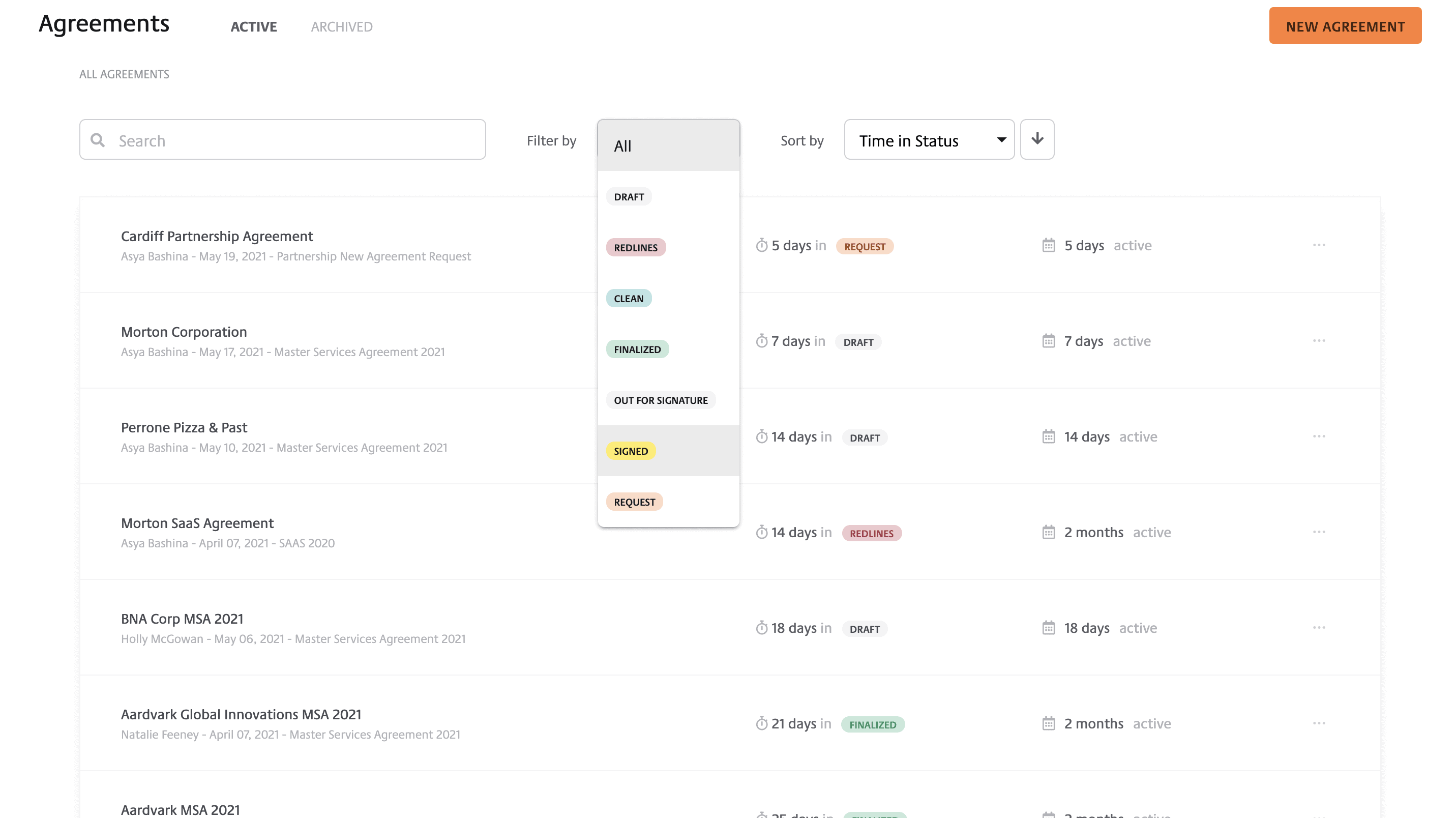This screenshot has height=818, width=1456.
Task: Open Aardvark MSA 2021 agreement
Action: (x=181, y=809)
